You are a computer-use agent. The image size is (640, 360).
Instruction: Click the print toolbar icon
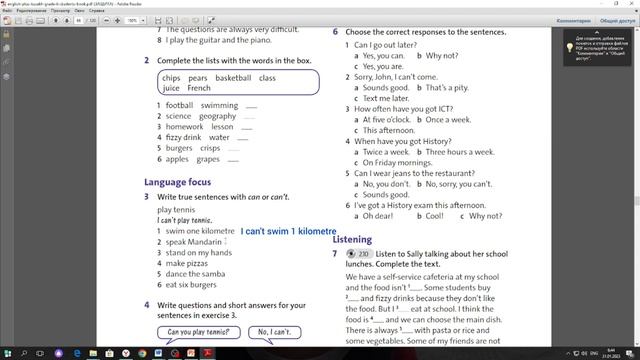(29, 20)
